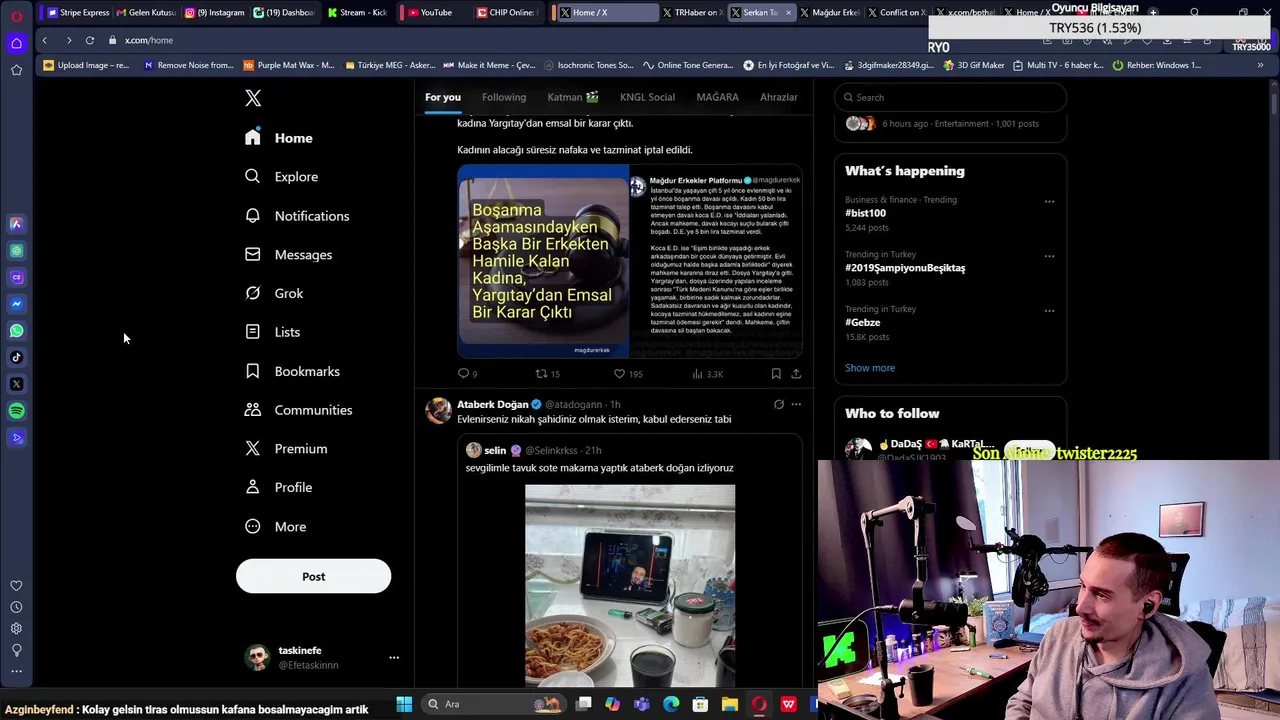Reload the x.com page
The image size is (1280, 720).
coord(90,40)
